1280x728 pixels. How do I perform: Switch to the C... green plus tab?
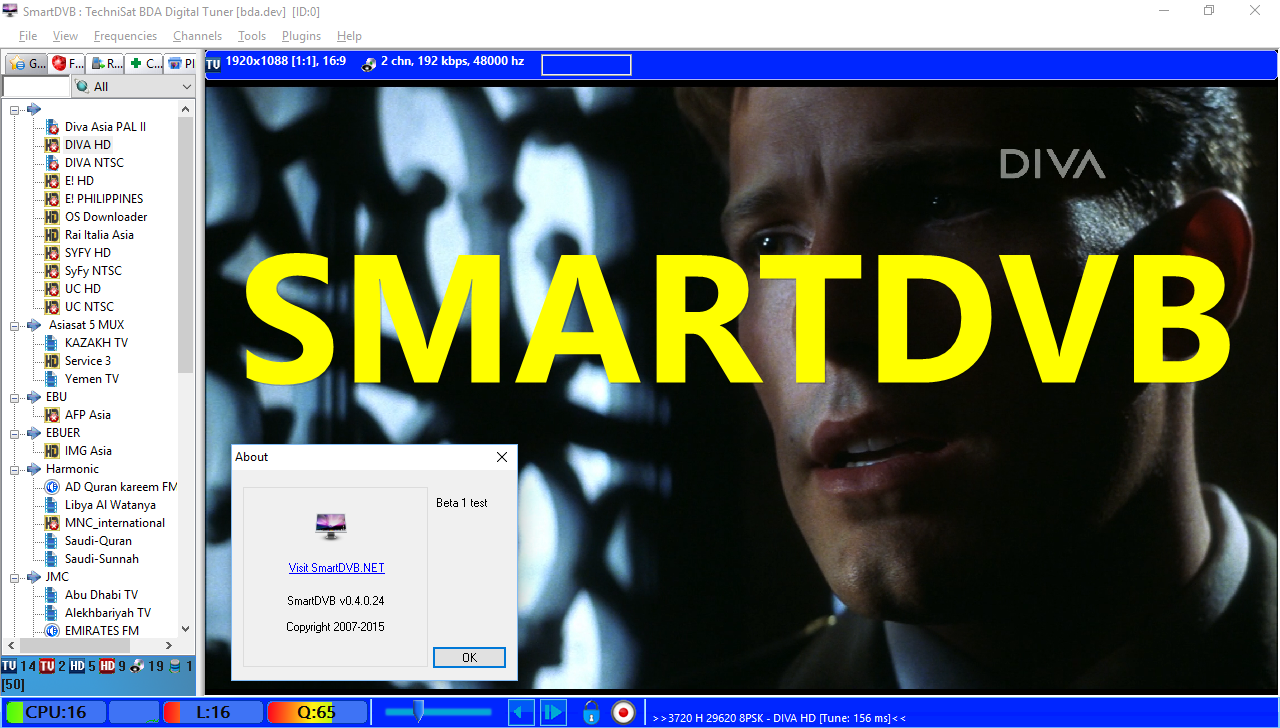tap(145, 63)
